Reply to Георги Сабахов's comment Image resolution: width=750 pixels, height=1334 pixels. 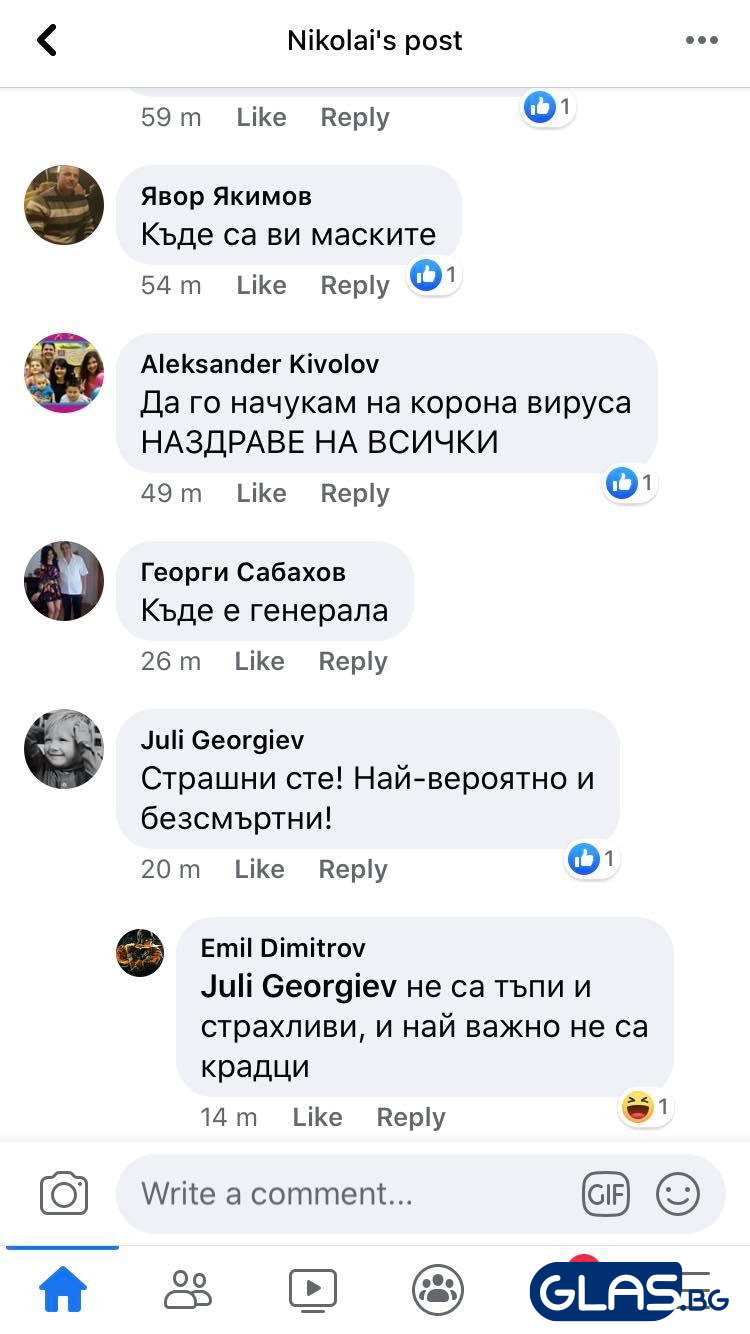[353, 661]
